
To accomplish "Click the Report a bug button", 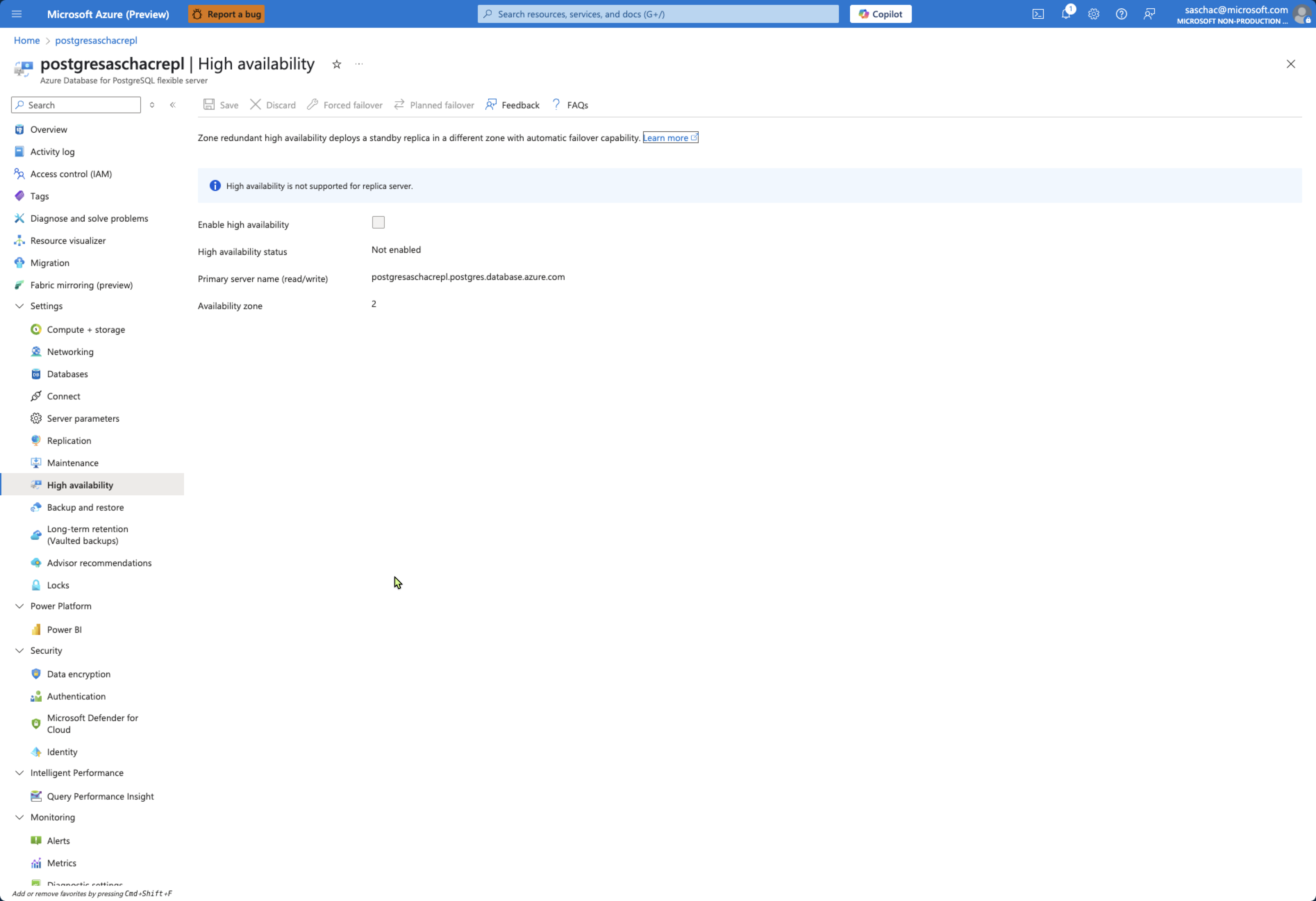I will [x=226, y=14].
